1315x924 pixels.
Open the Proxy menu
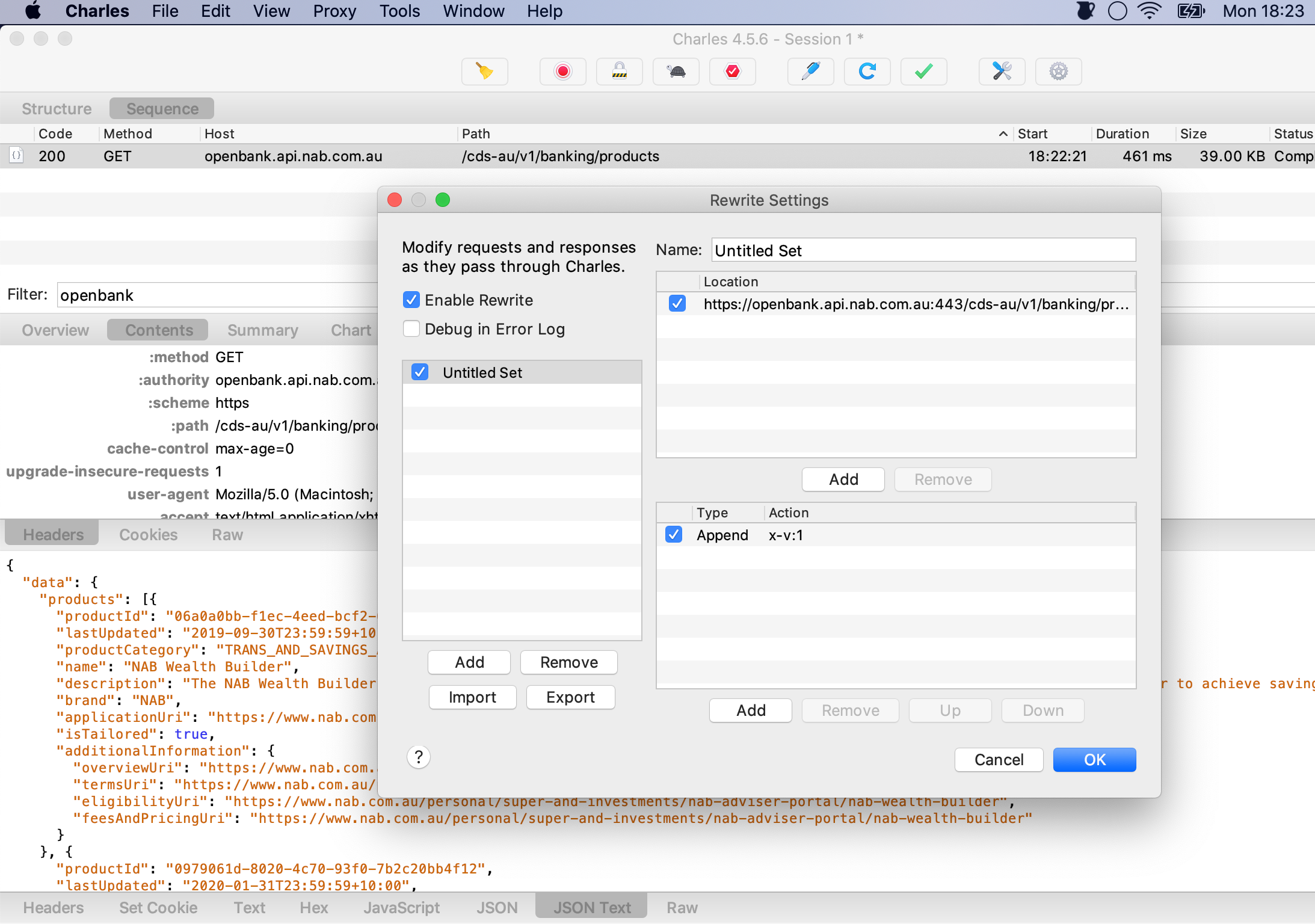pos(334,11)
